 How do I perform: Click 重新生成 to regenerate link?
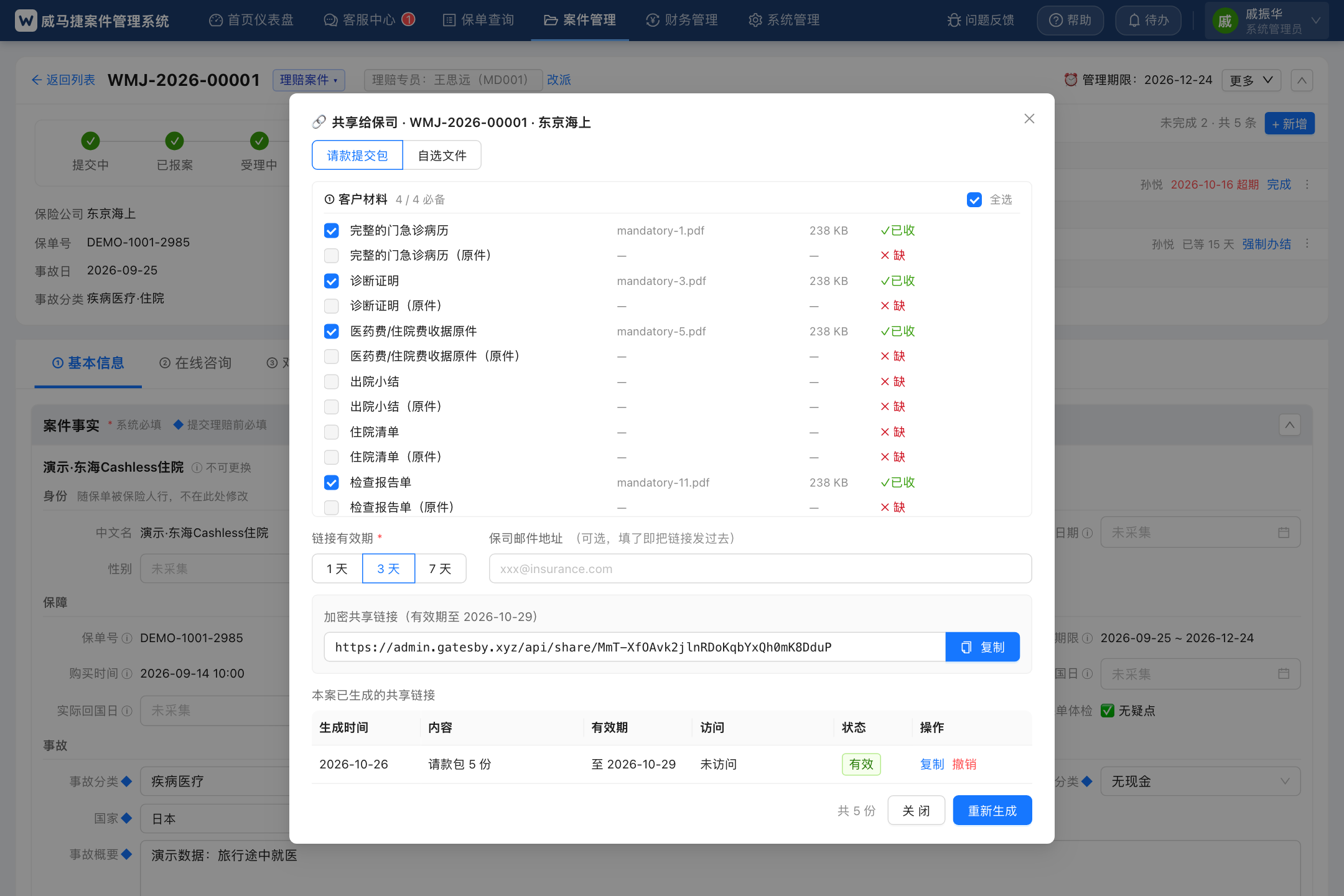click(992, 810)
